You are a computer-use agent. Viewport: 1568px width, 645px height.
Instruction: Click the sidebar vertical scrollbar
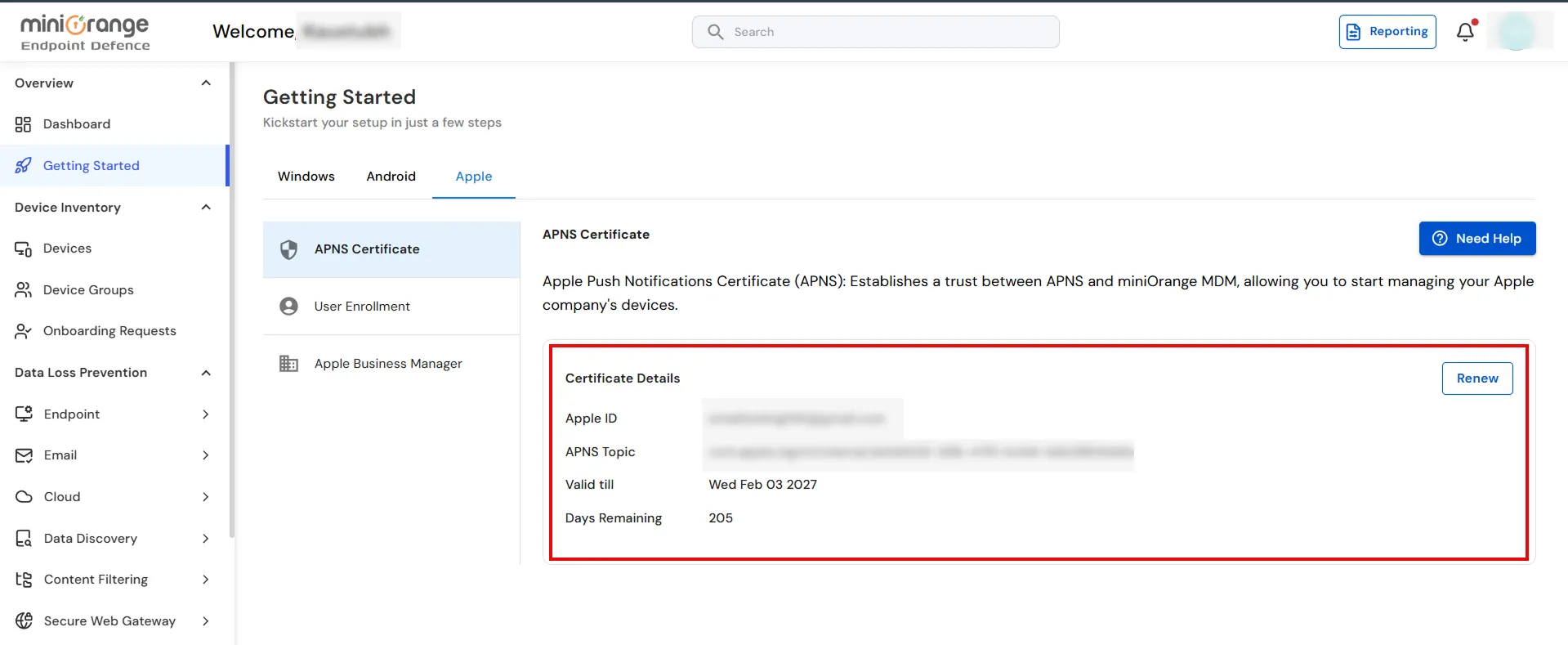click(232, 300)
